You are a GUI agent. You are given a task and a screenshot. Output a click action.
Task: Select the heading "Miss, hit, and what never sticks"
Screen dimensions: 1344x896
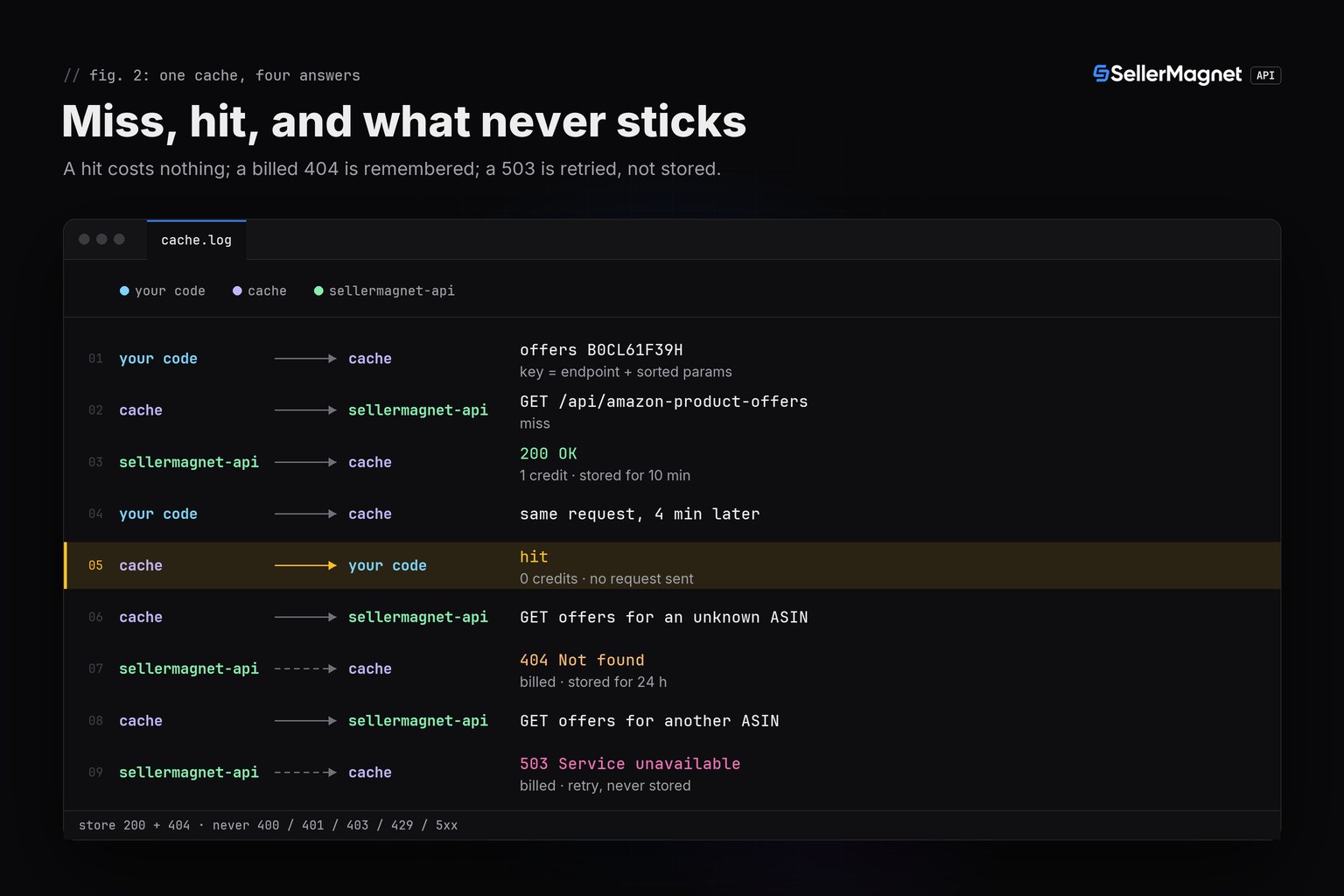point(404,121)
